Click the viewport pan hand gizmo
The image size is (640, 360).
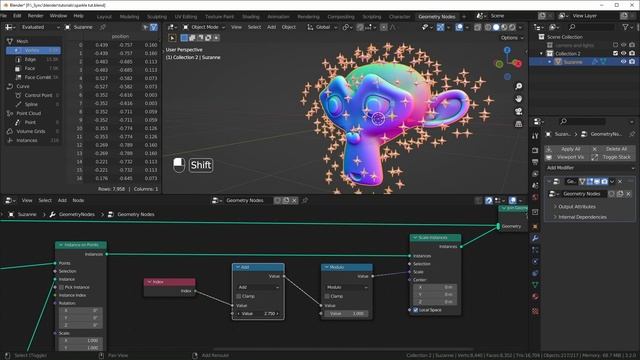(x=518, y=99)
